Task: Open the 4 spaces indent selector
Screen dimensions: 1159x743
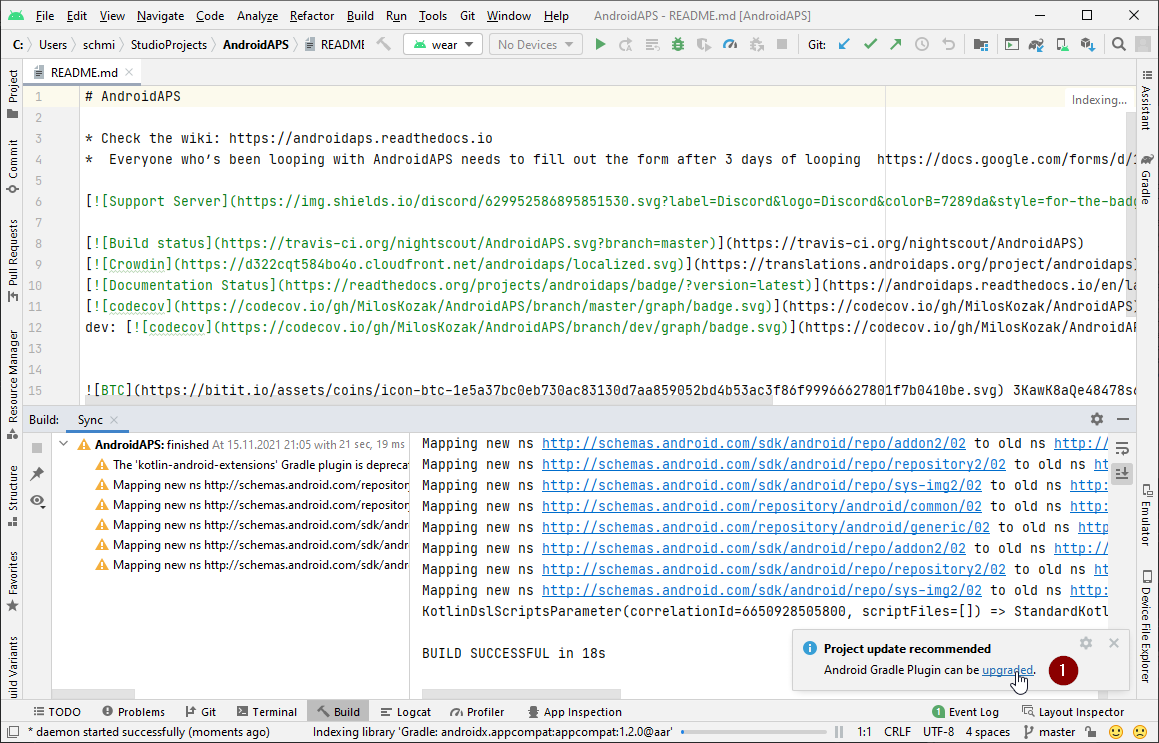Action: coord(988,732)
